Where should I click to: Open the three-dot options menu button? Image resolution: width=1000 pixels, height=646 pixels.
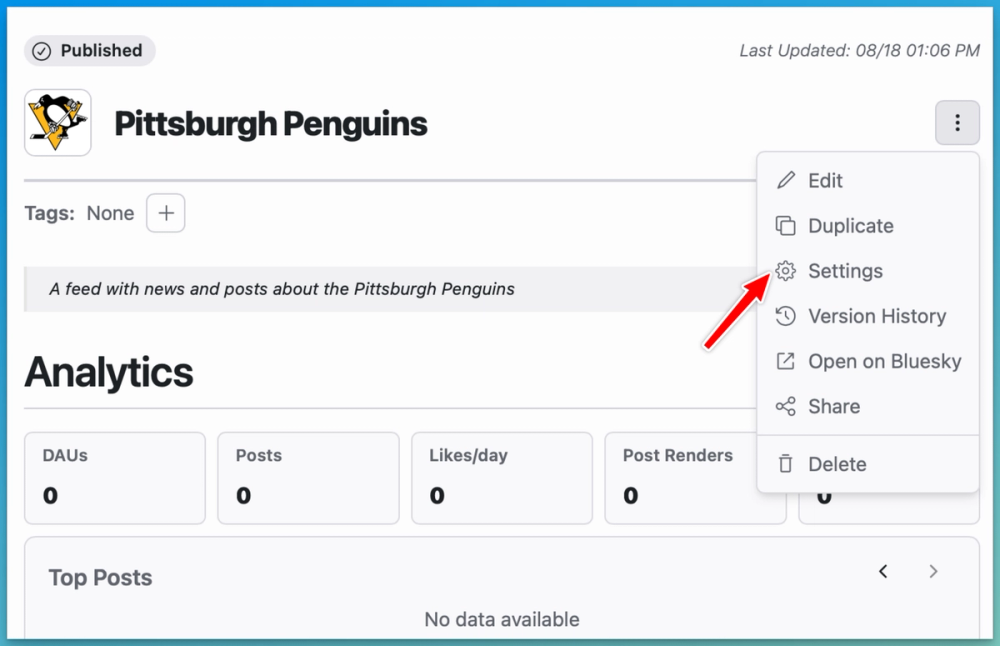(957, 122)
